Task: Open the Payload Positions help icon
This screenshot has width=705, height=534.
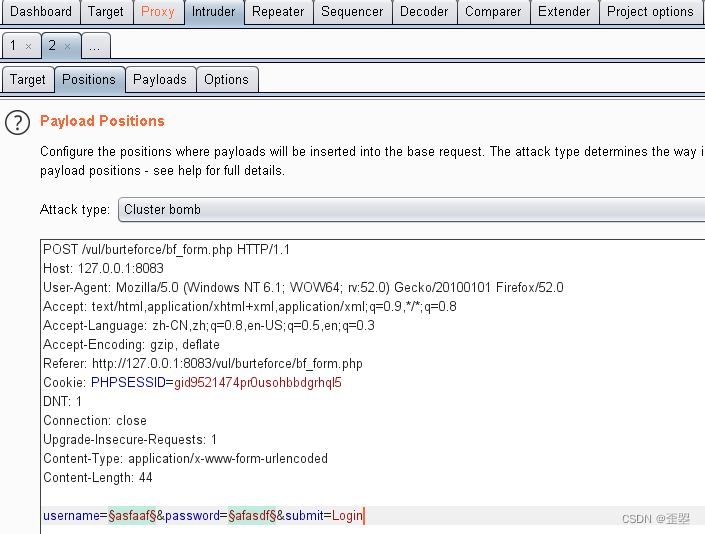Action: coord(18,122)
